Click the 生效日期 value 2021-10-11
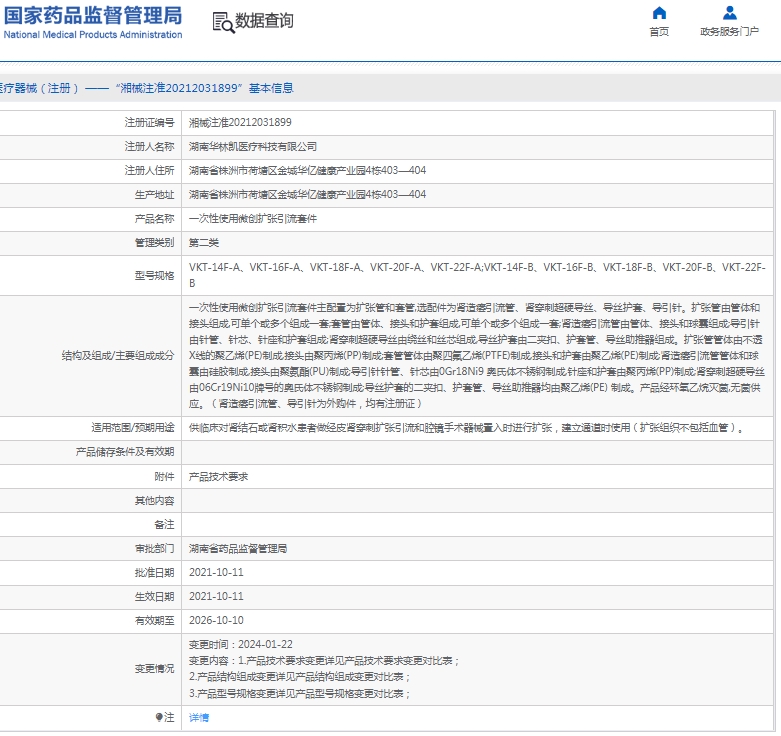Screen dimensions: 781x736 tap(216, 597)
